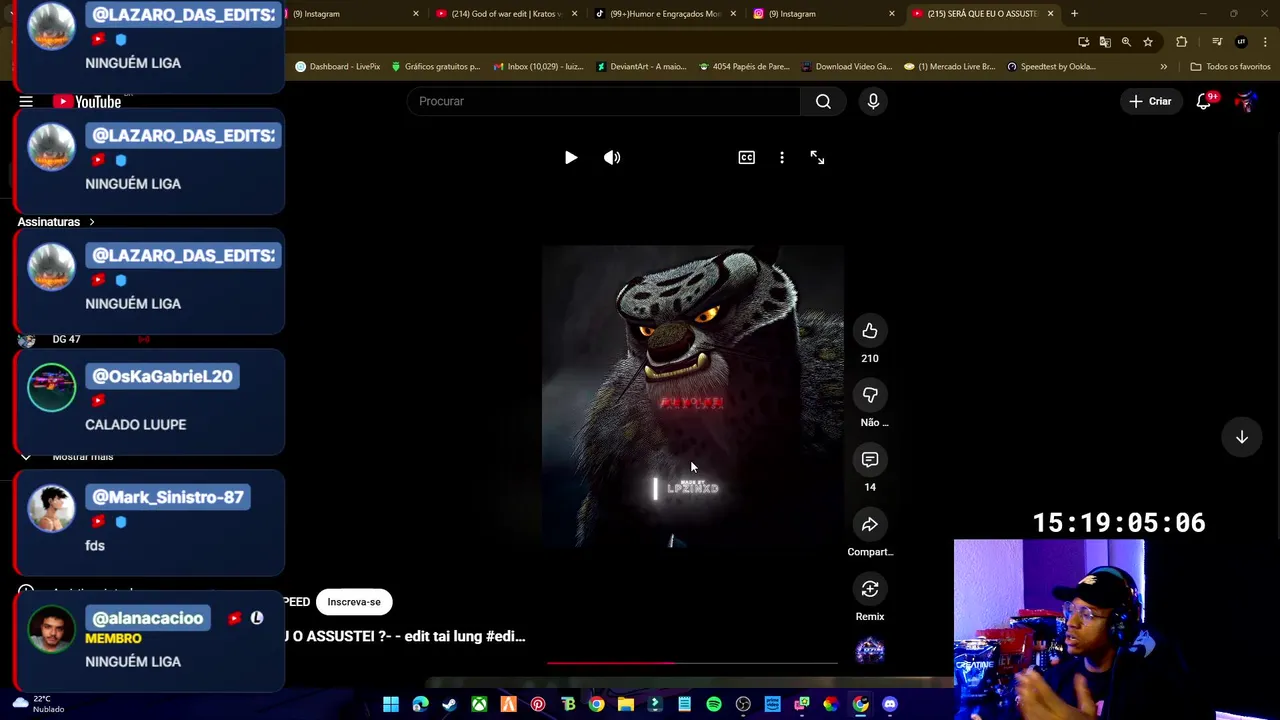Open the DeviantArt bookmark

coord(641,67)
